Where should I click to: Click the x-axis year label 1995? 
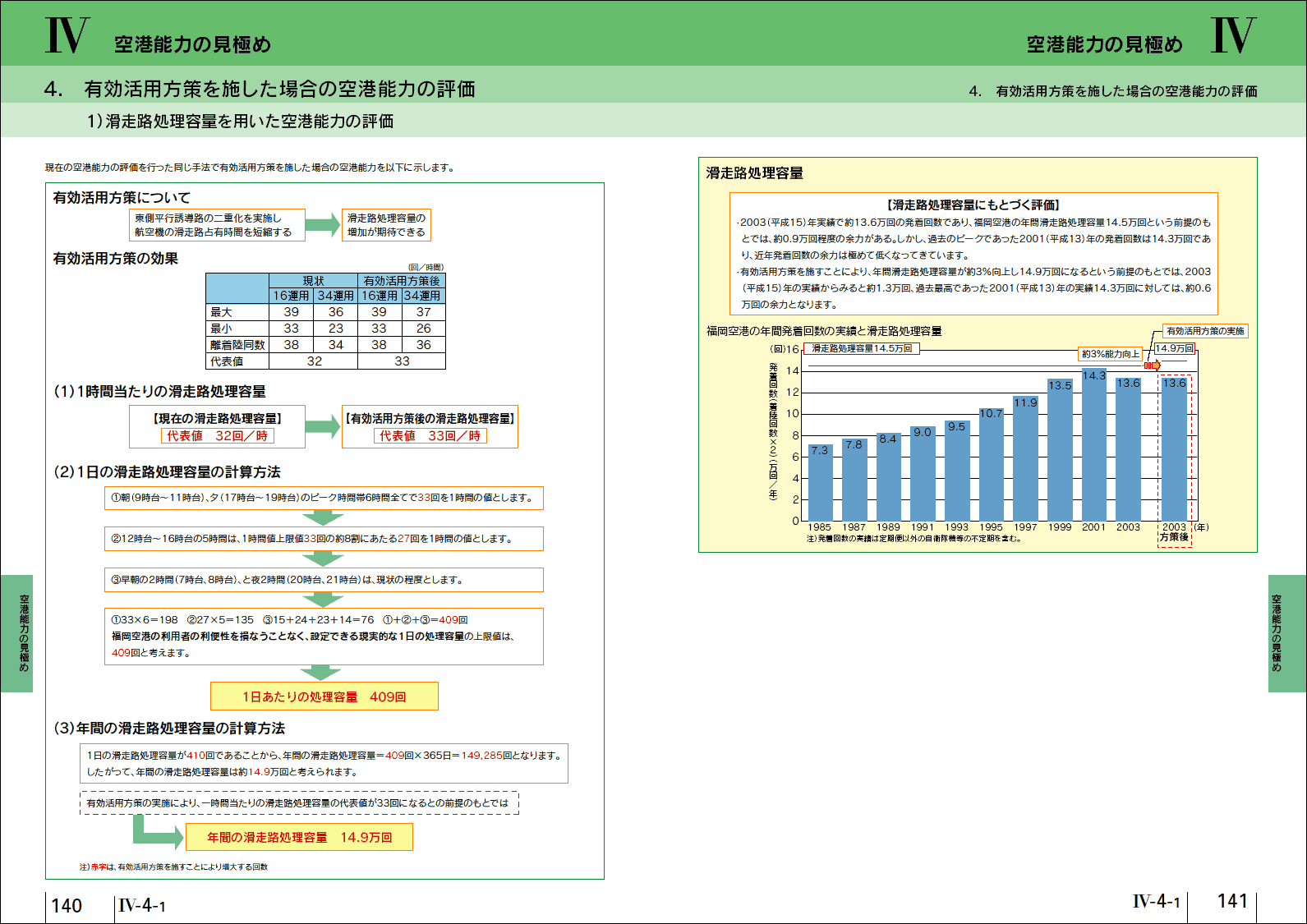point(992,527)
